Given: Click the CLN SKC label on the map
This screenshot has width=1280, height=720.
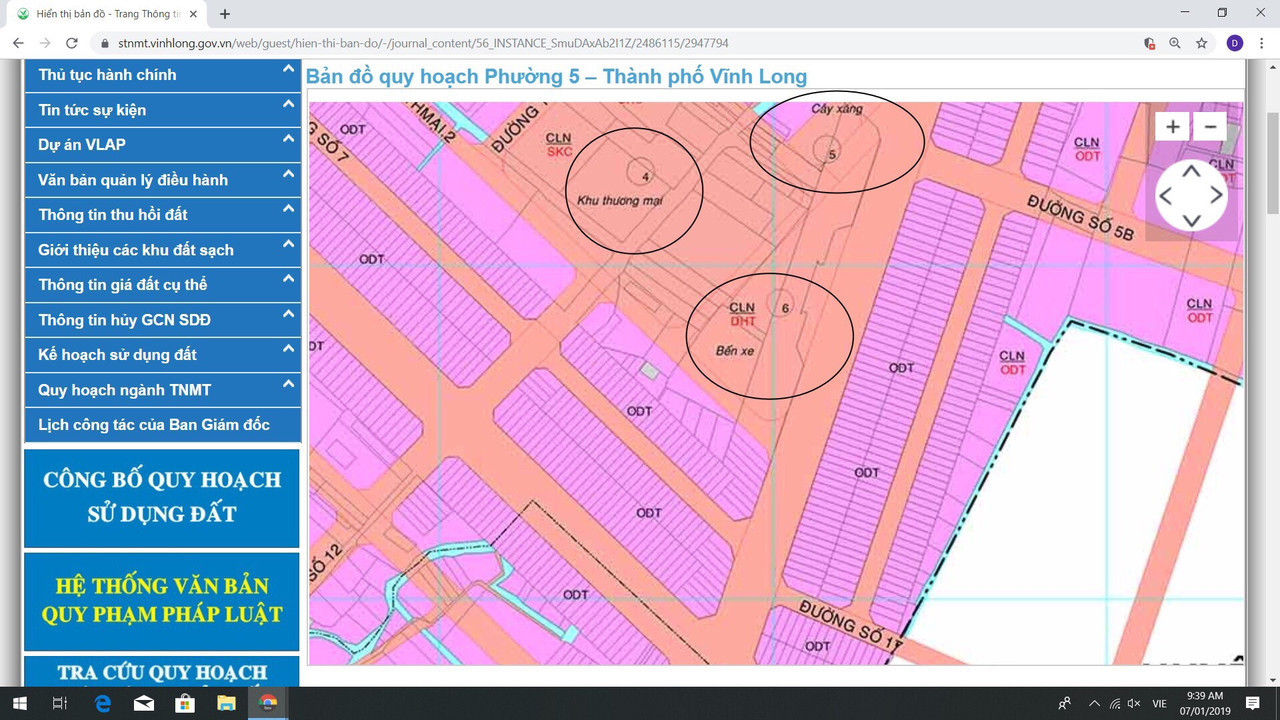Looking at the screenshot, I should pyautogui.click(x=560, y=143).
